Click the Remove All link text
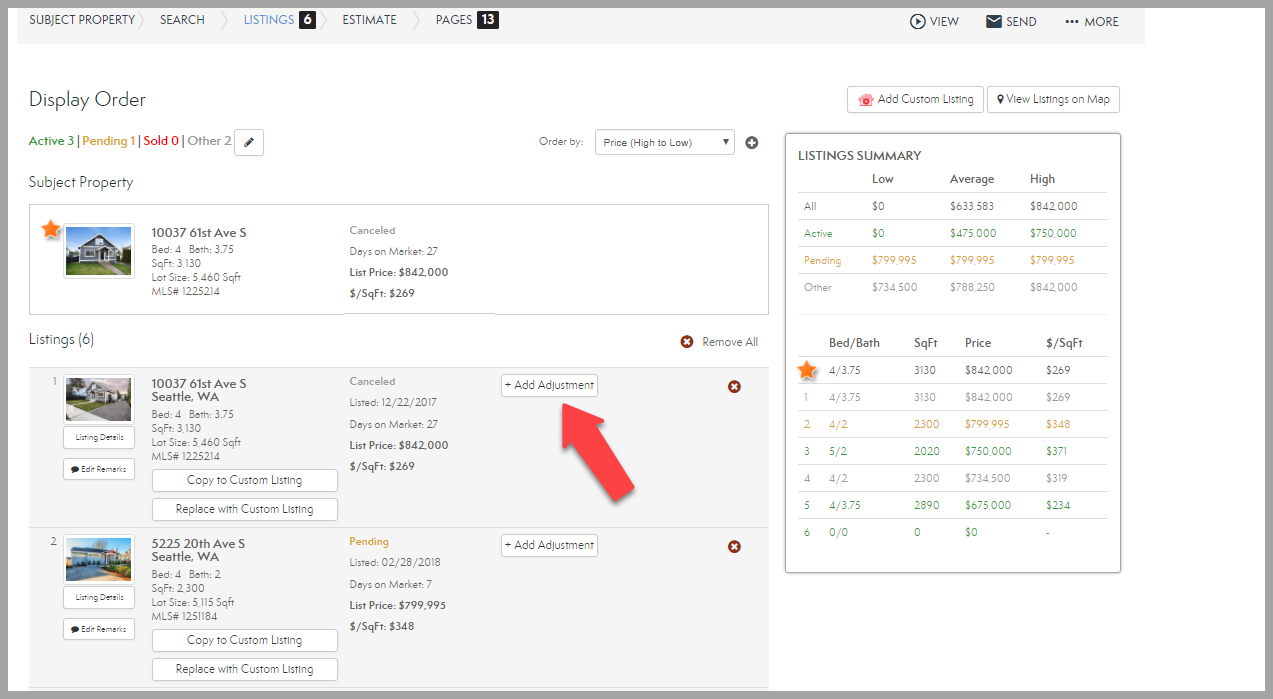This screenshot has height=699, width=1273. coord(730,342)
